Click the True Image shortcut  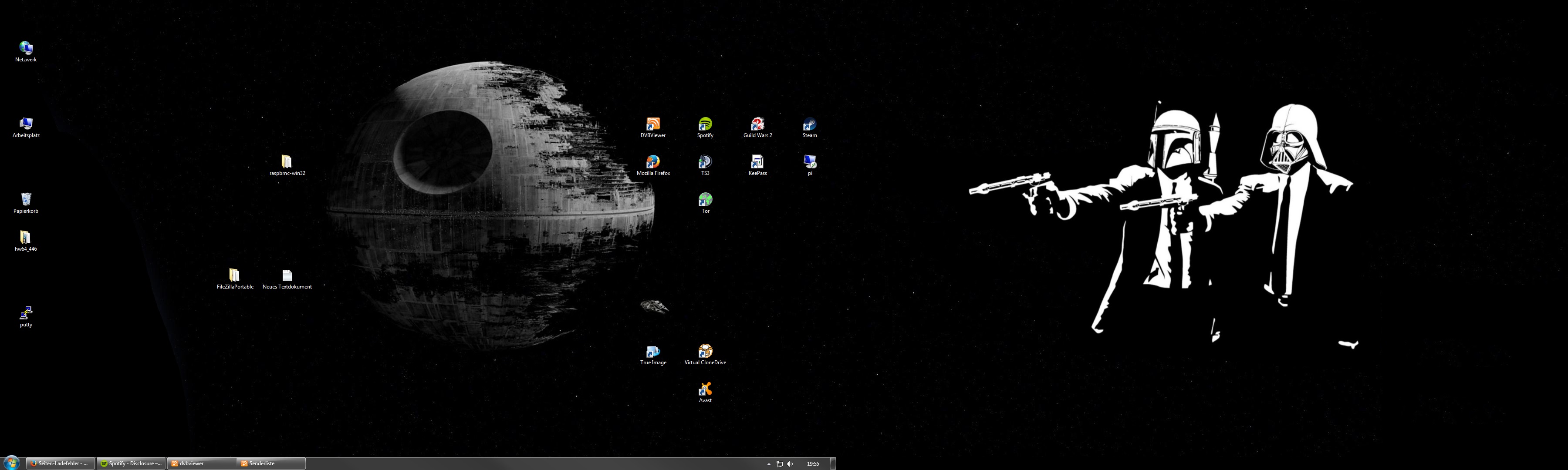pos(652,352)
